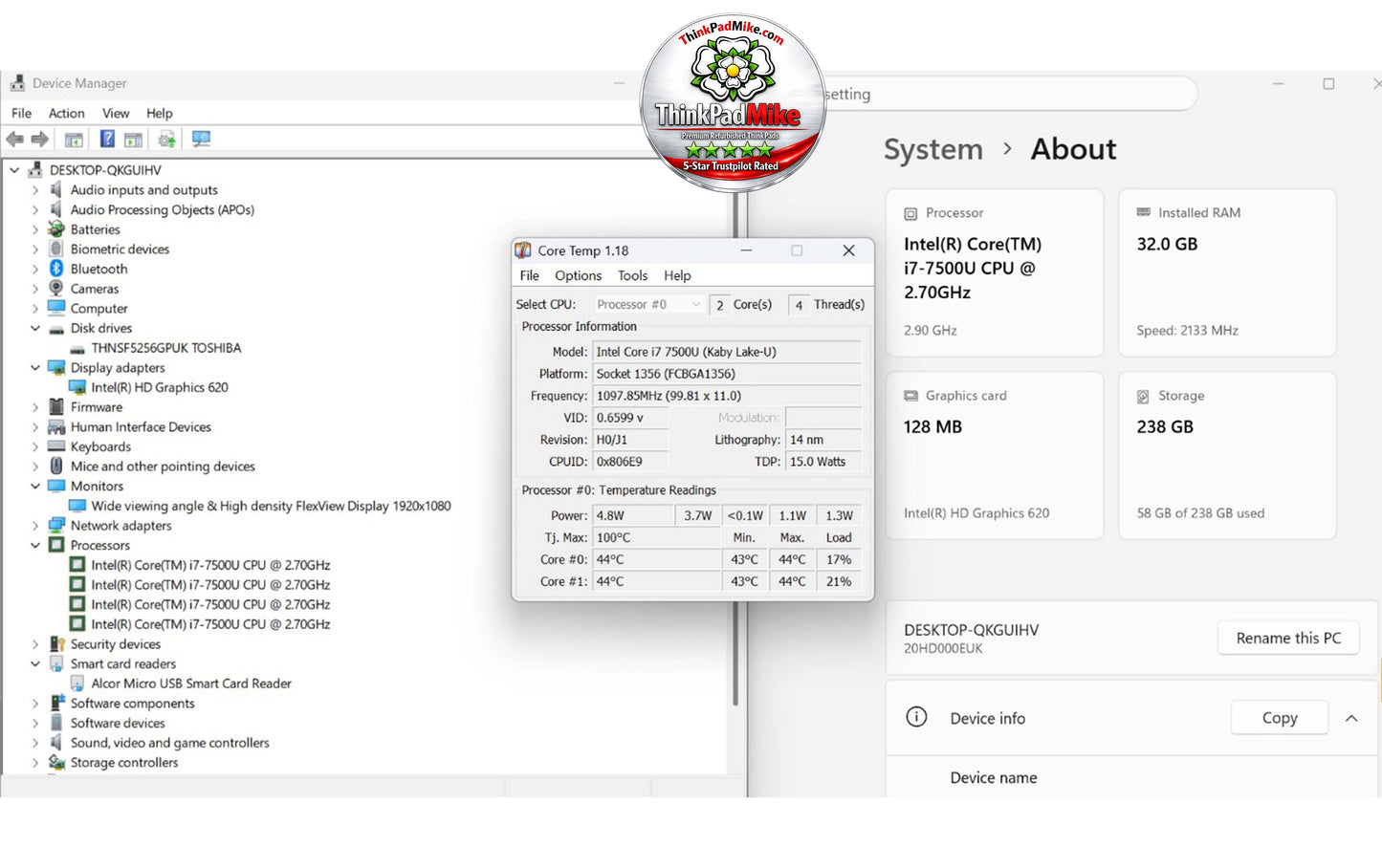Click the Update driver software toolbar icon
The width and height of the screenshot is (1382, 868).
[x=166, y=140]
